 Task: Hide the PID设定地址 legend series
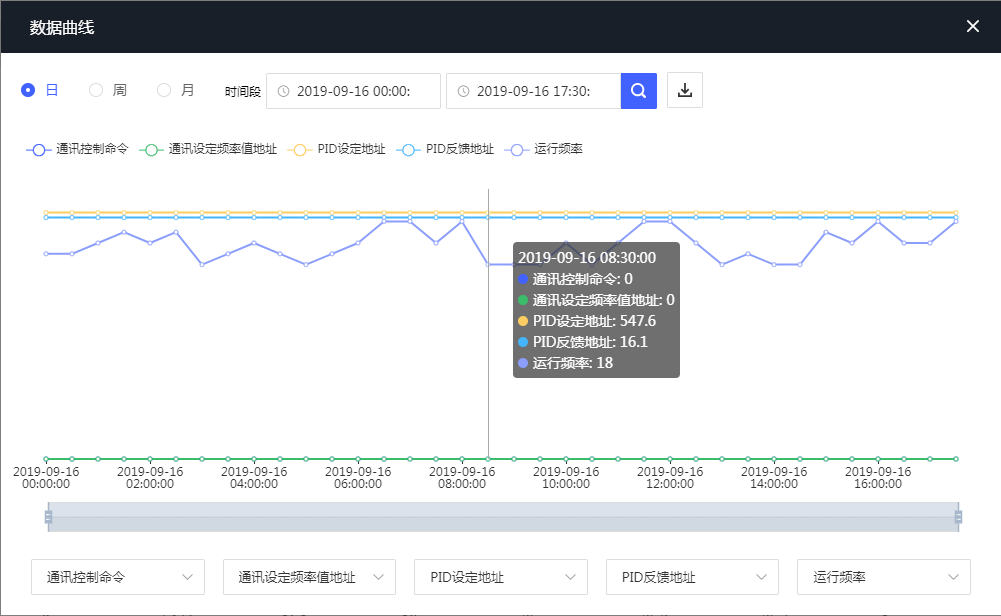point(337,149)
